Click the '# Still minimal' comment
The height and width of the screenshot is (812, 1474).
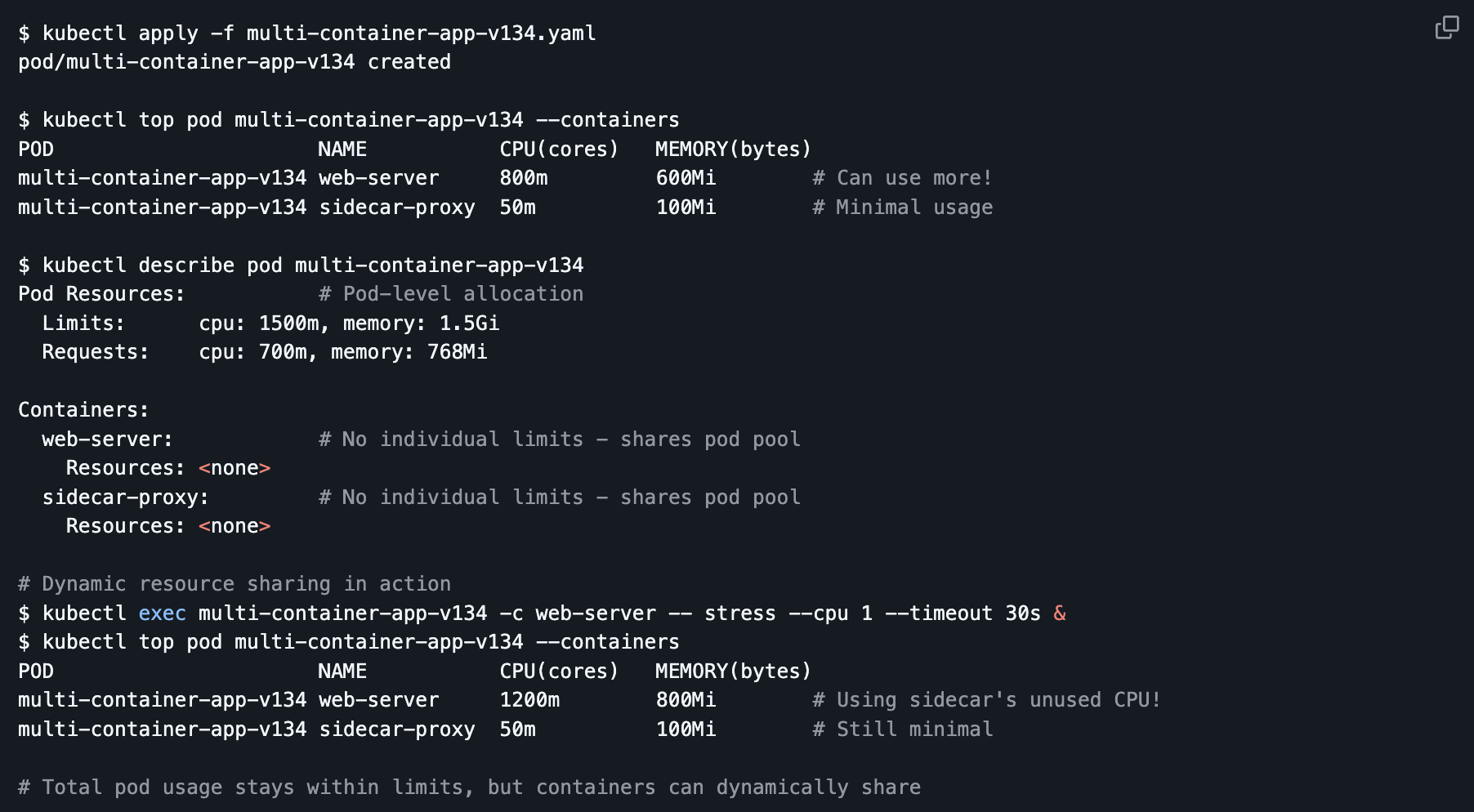(x=902, y=729)
